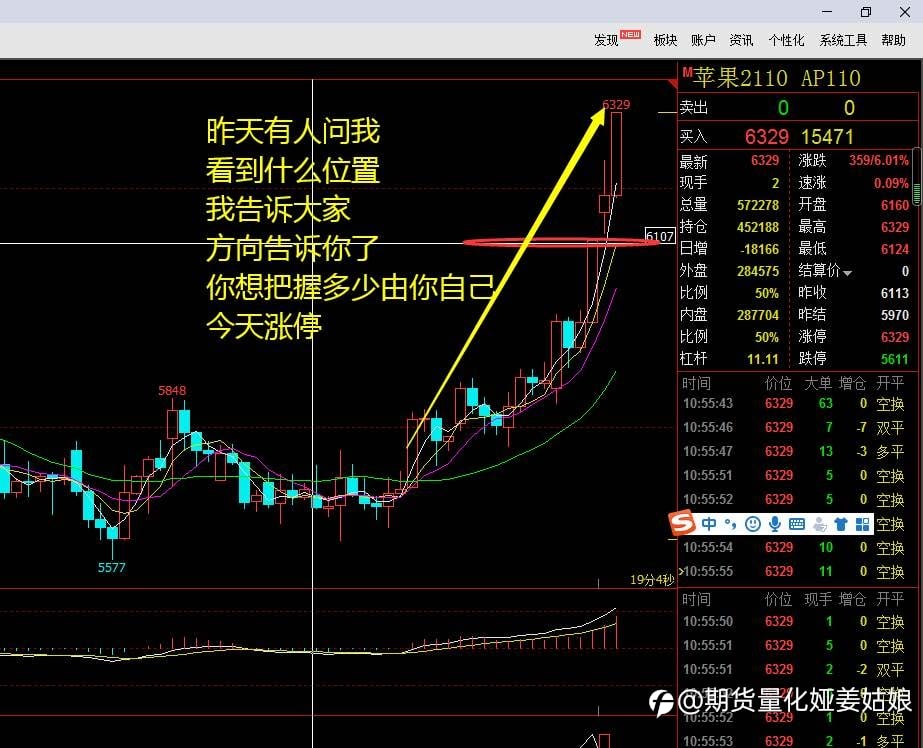Minimize the trading window

coord(827,12)
